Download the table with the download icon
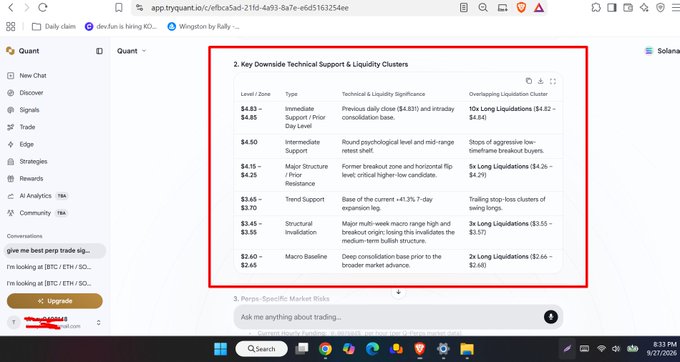680x362 pixels. point(541,81)
